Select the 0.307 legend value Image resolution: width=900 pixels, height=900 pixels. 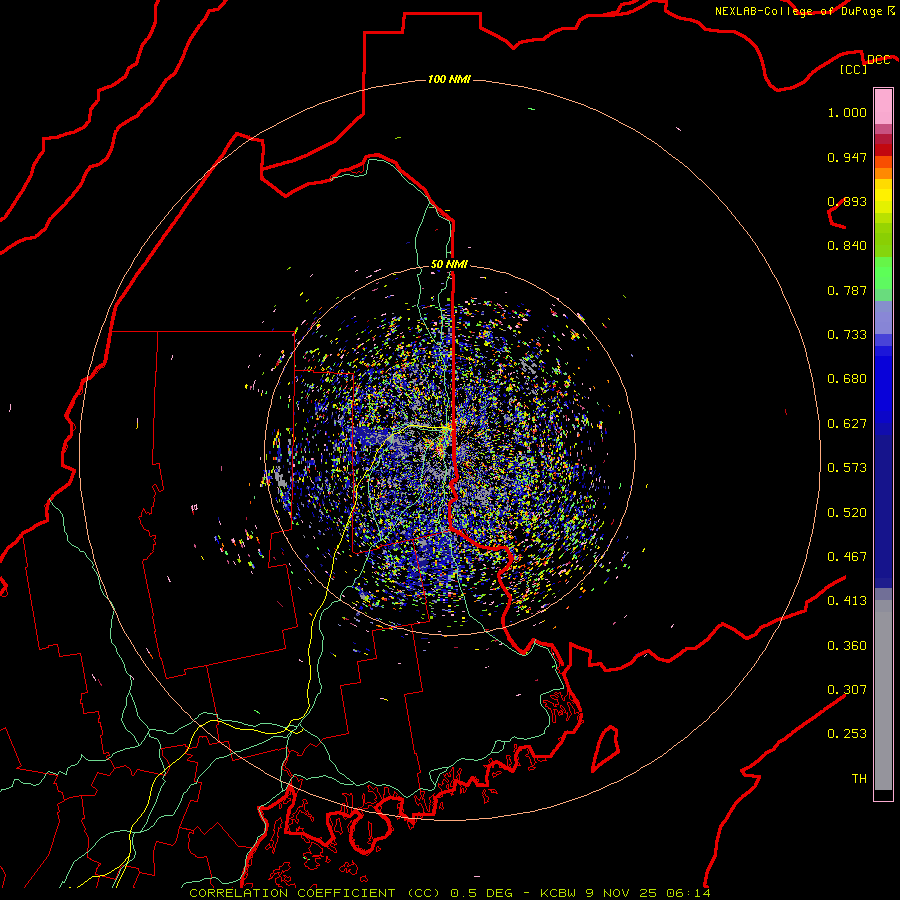(847, 690)
